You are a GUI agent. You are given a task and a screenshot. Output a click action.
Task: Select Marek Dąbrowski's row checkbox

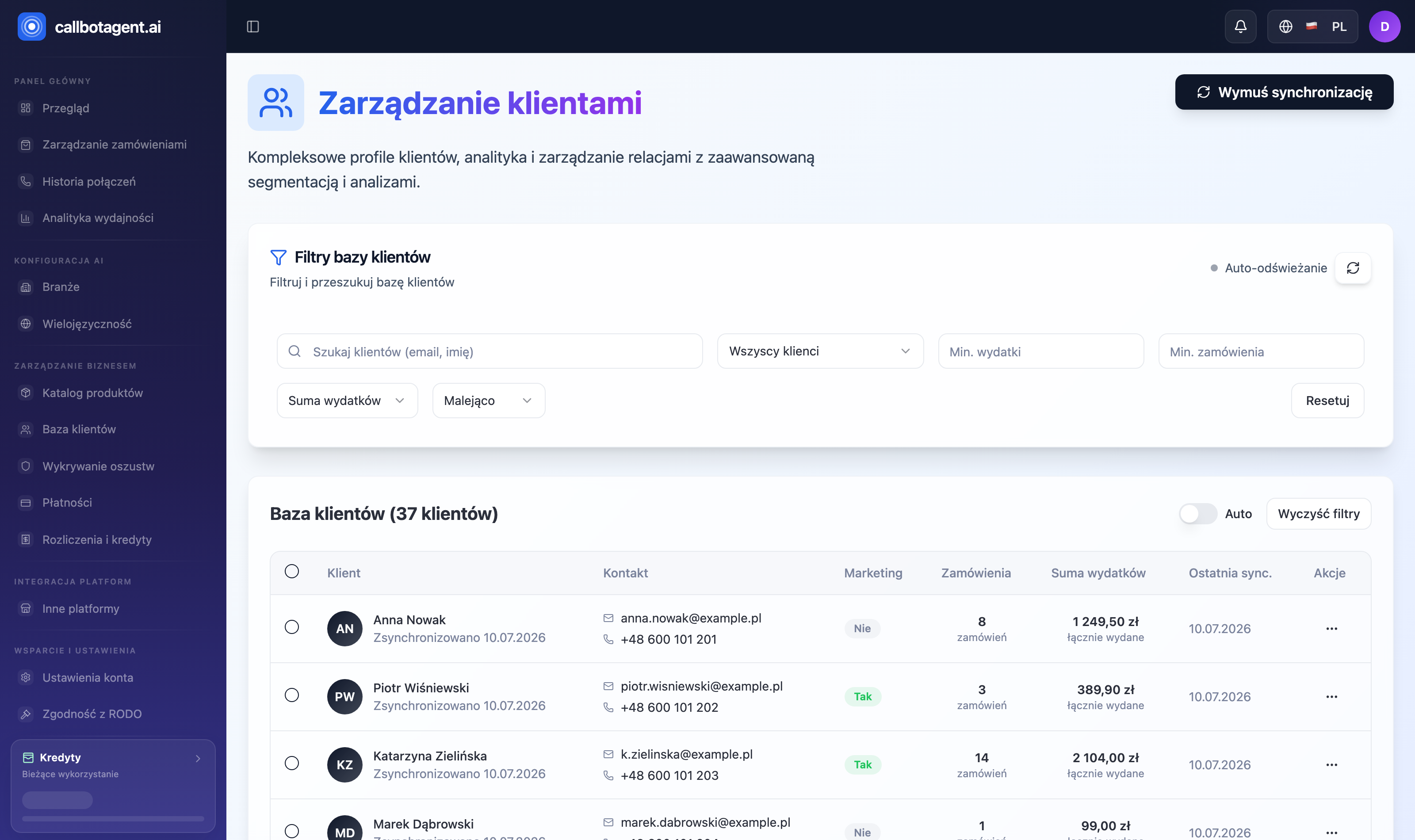tap(291, 831)
